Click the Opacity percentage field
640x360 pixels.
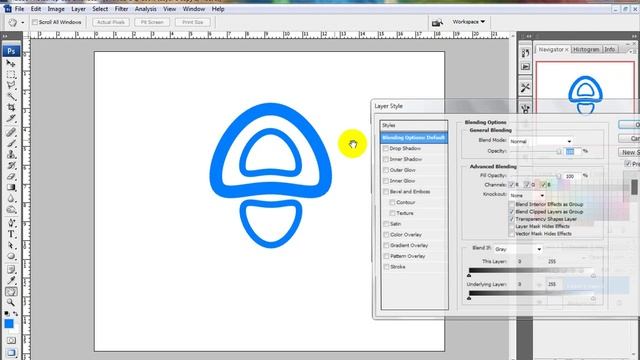coord(572,151)
